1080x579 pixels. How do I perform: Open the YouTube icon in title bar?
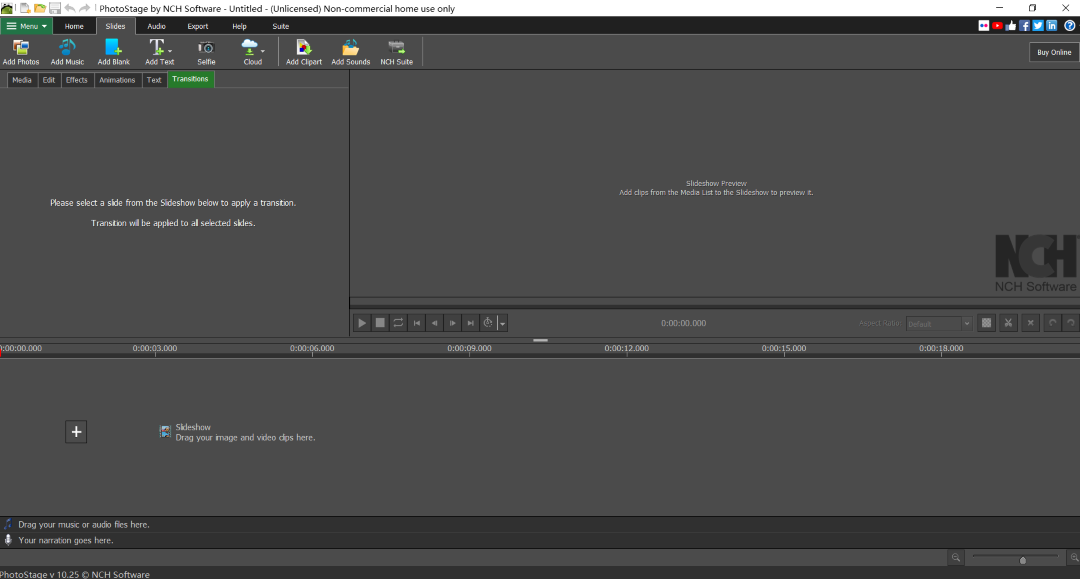coord(997,26)
